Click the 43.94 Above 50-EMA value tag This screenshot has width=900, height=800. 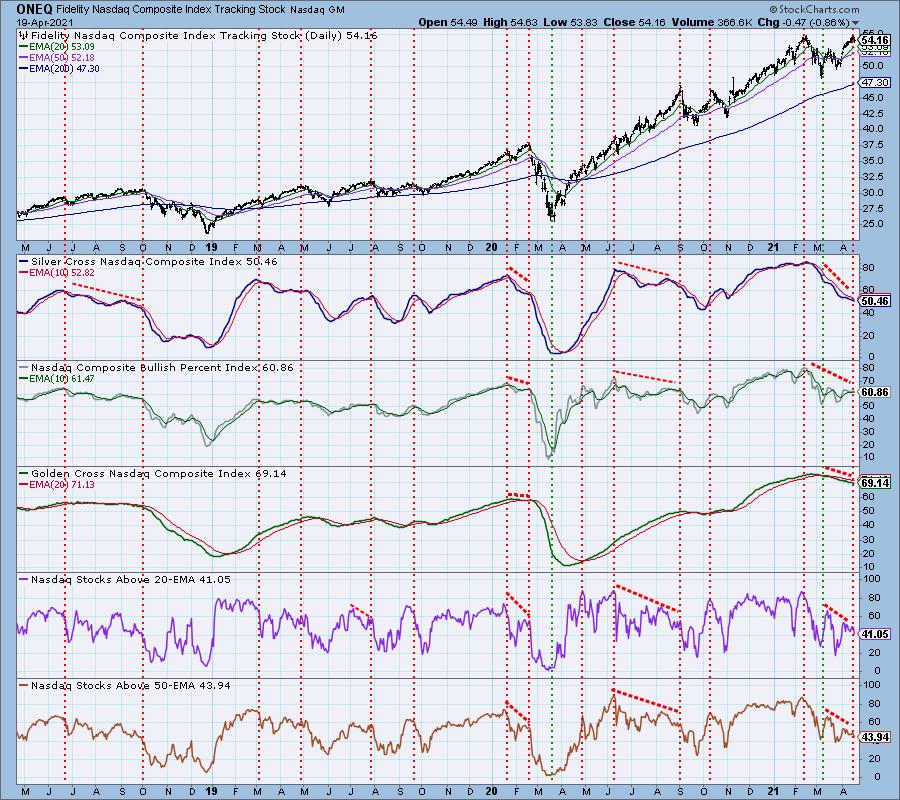point(875,737)
